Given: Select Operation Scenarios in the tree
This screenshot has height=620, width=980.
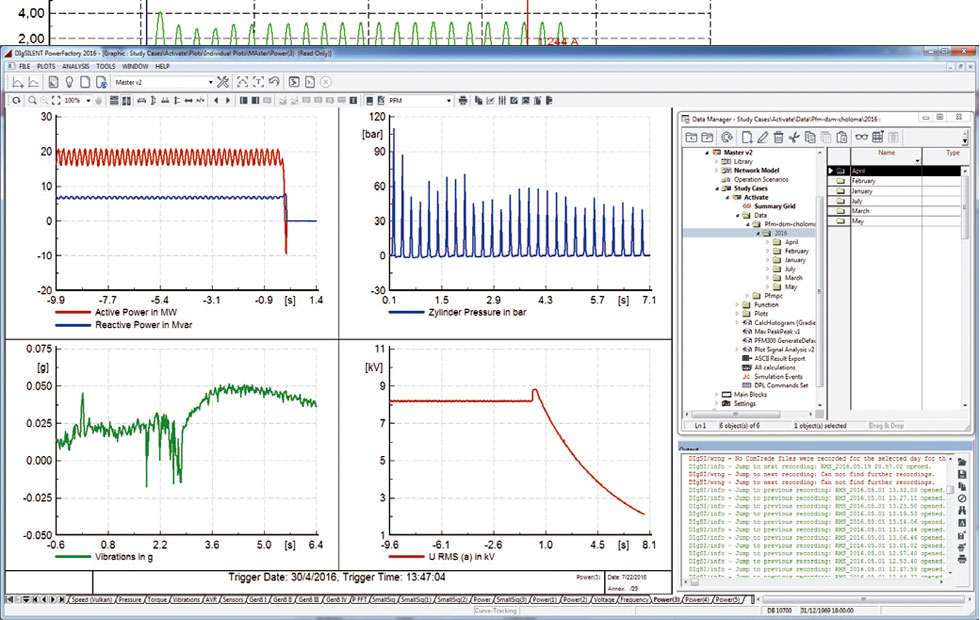Looking at the screenshot, I should pos(761,179).
